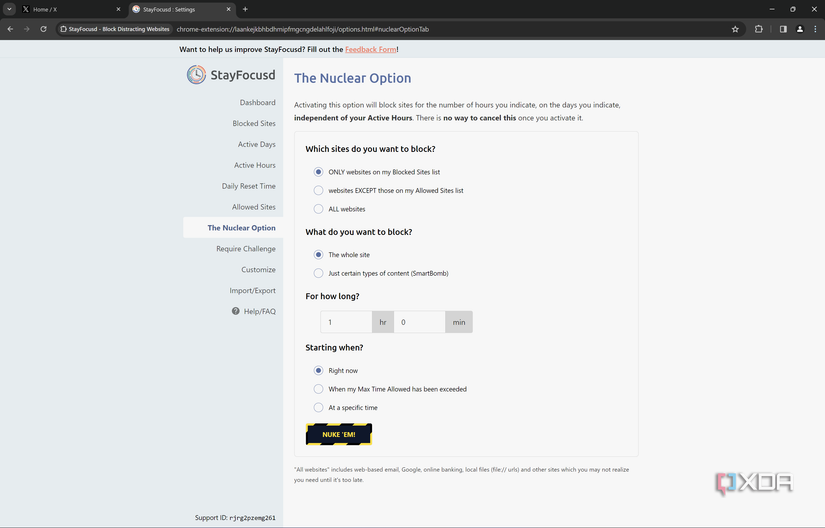Open the Chrome profile avatar

800,29
